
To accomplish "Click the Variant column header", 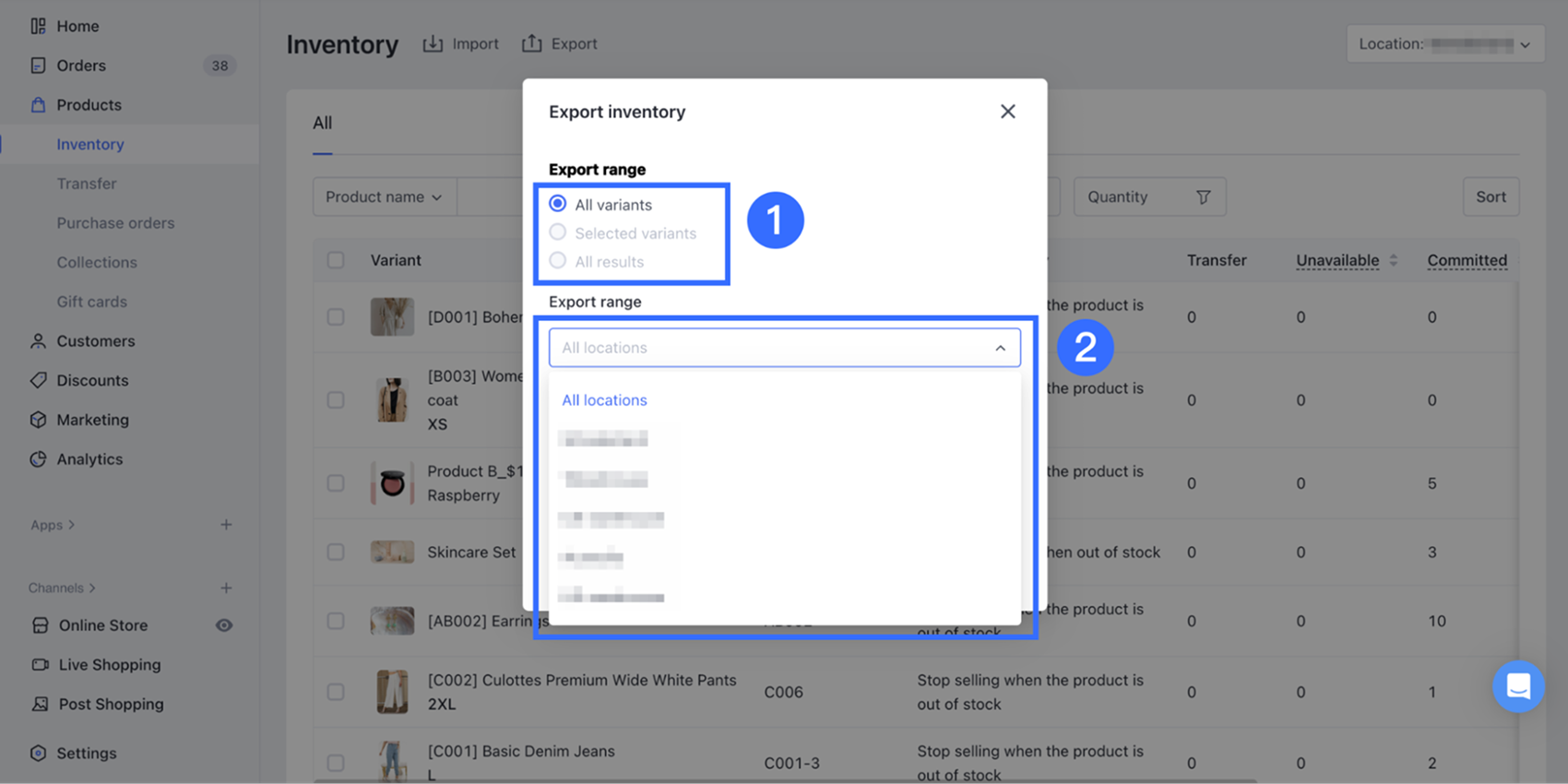I will click(396, 260).
